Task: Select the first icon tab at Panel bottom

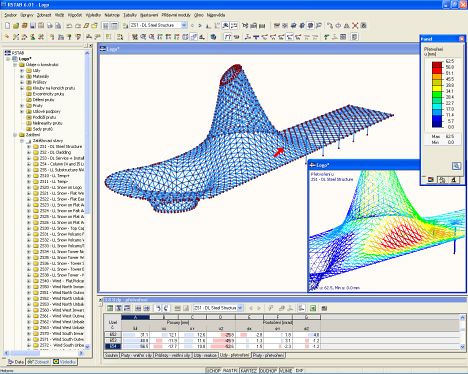Action: click(x=431, y=180)
